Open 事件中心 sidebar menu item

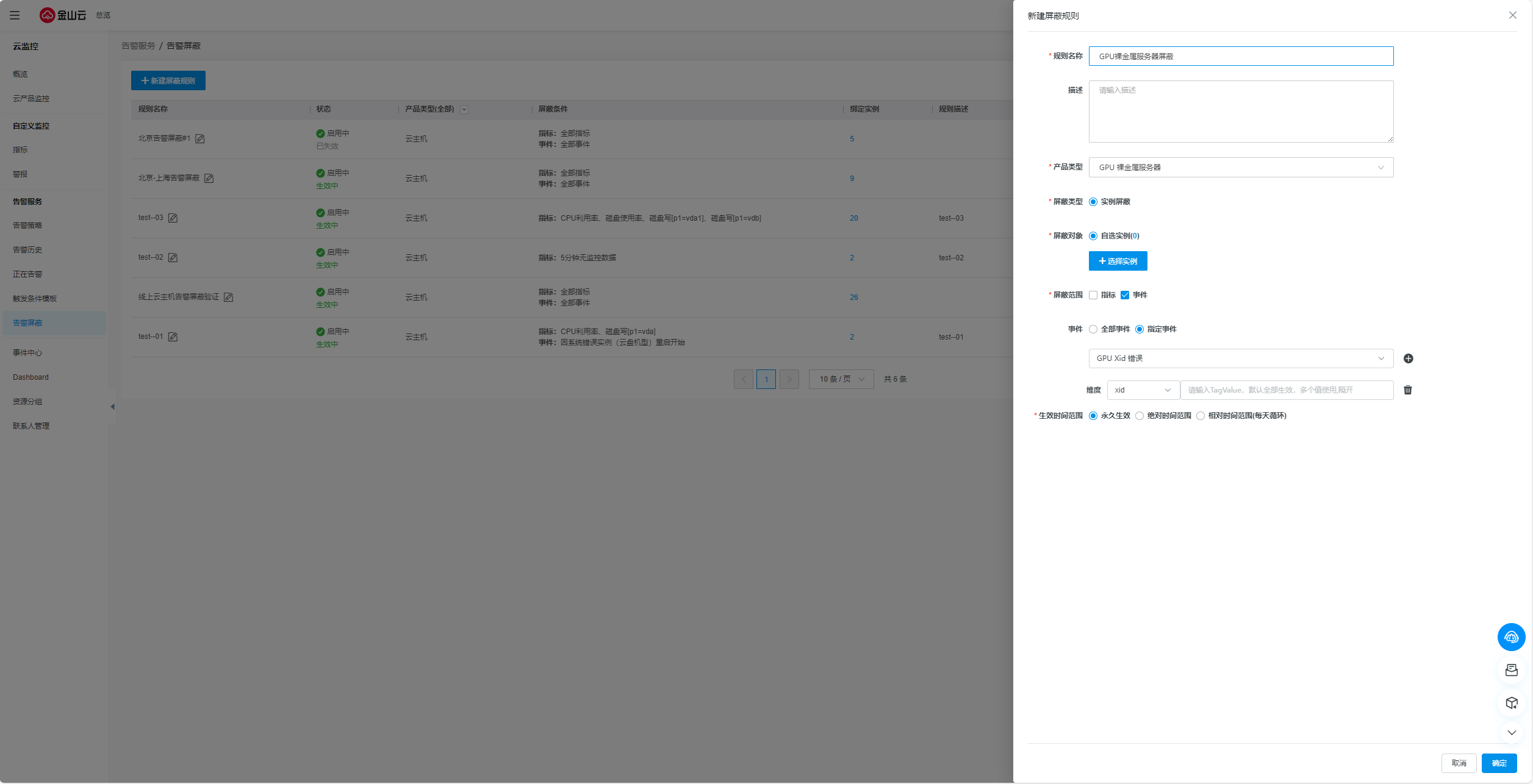(27, 353)
